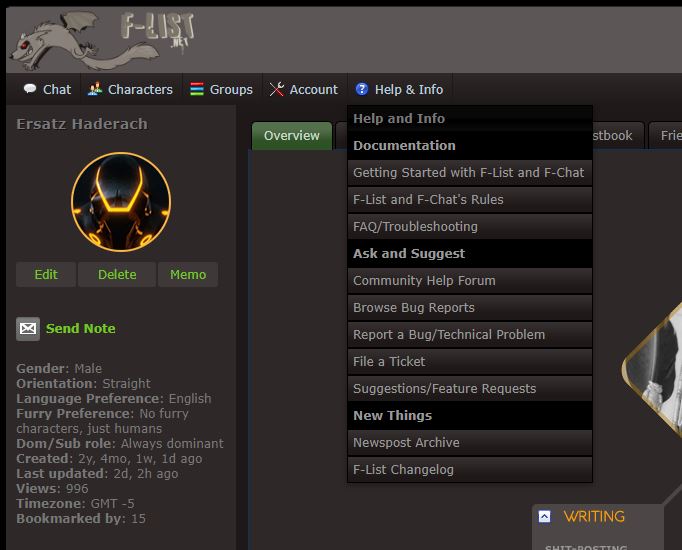The height and width of the screenshot is (550, 682).
Task: Choose Report a Bug/Technical Problem
Action: tap(470, 334)
